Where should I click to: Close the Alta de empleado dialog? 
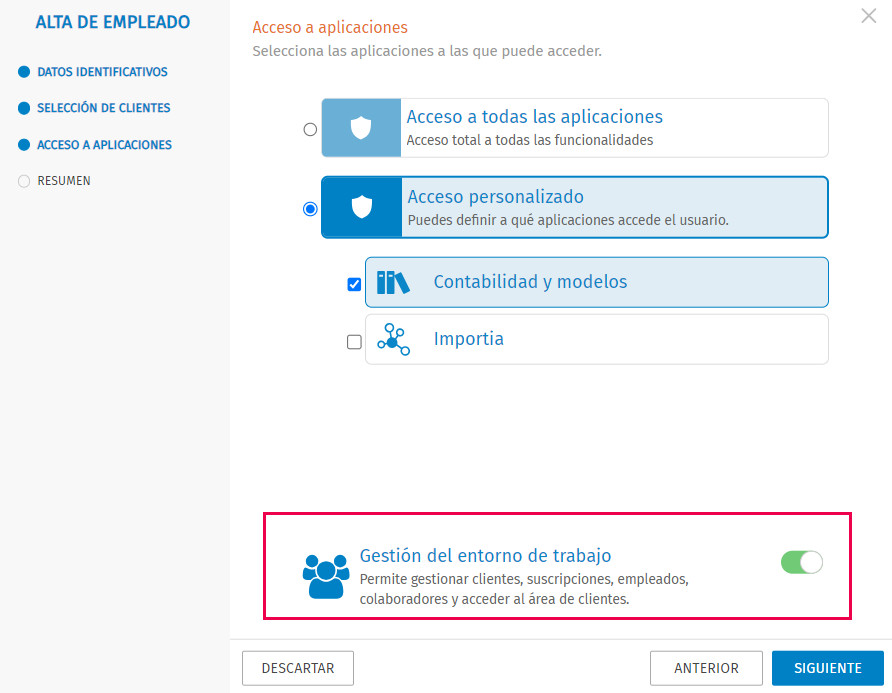pos(868,16)
